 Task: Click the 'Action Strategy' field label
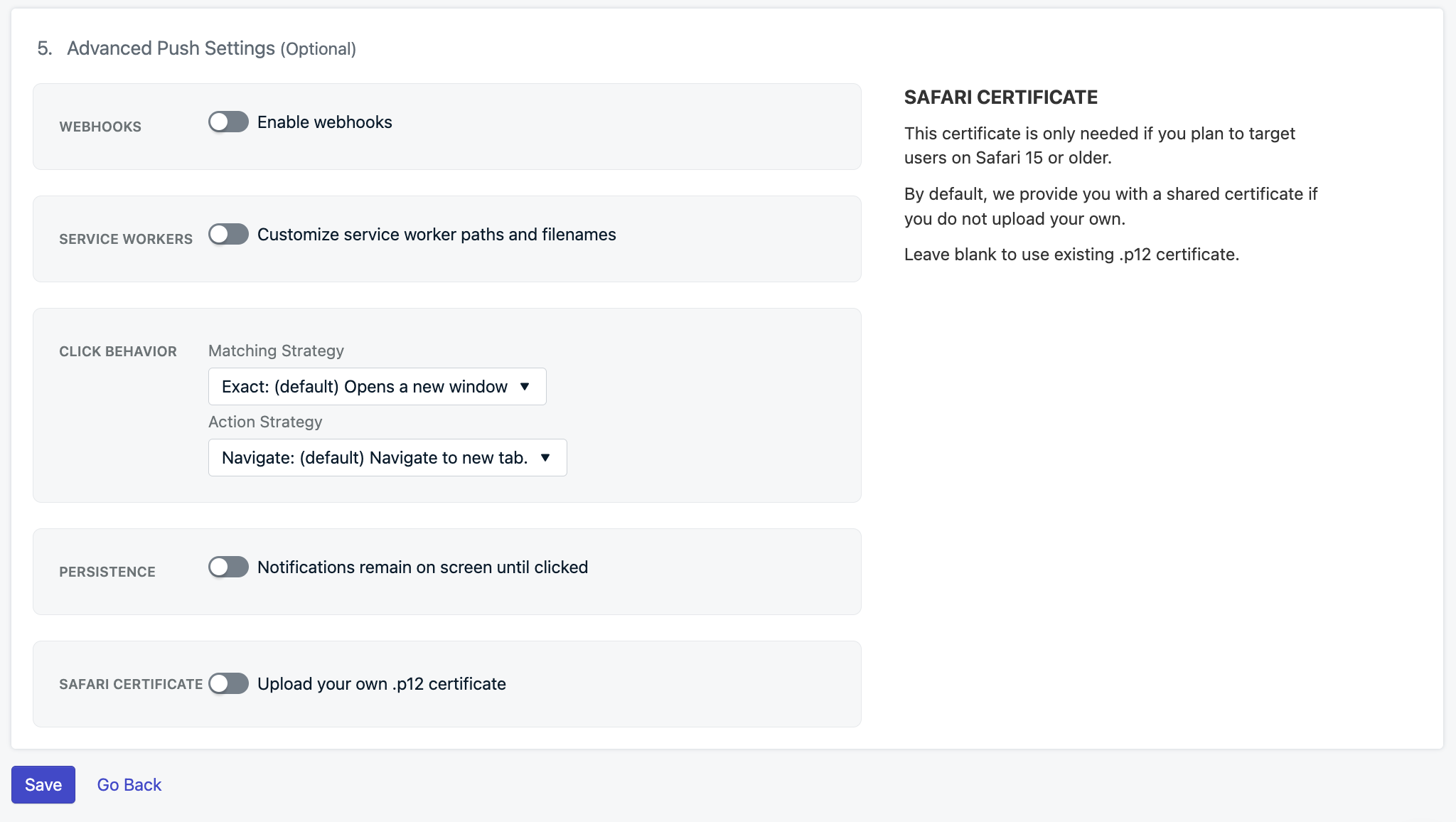tap(265, 422)
